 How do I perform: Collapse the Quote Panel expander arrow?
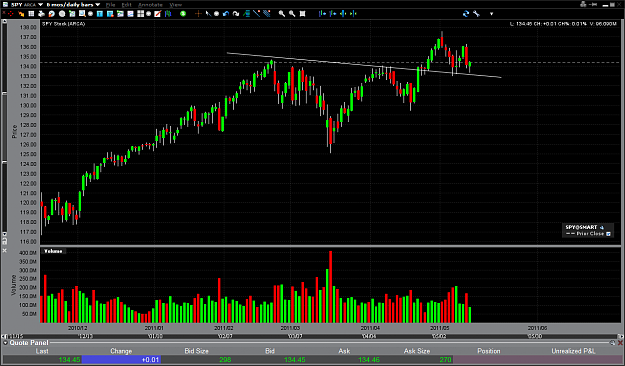[5, 343]
